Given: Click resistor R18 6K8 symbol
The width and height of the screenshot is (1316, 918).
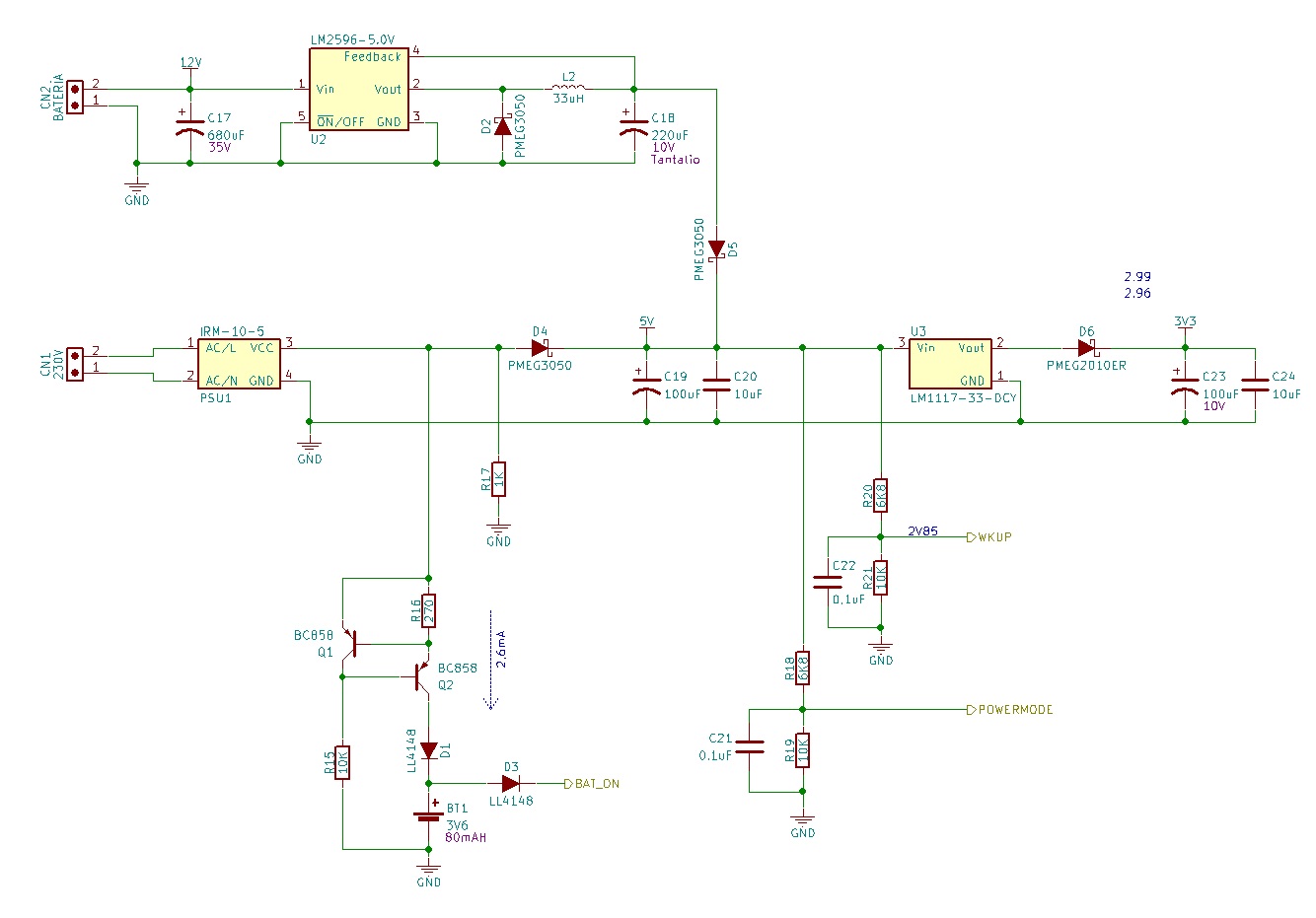Looking at the screenshot, I should coord(803,668).
